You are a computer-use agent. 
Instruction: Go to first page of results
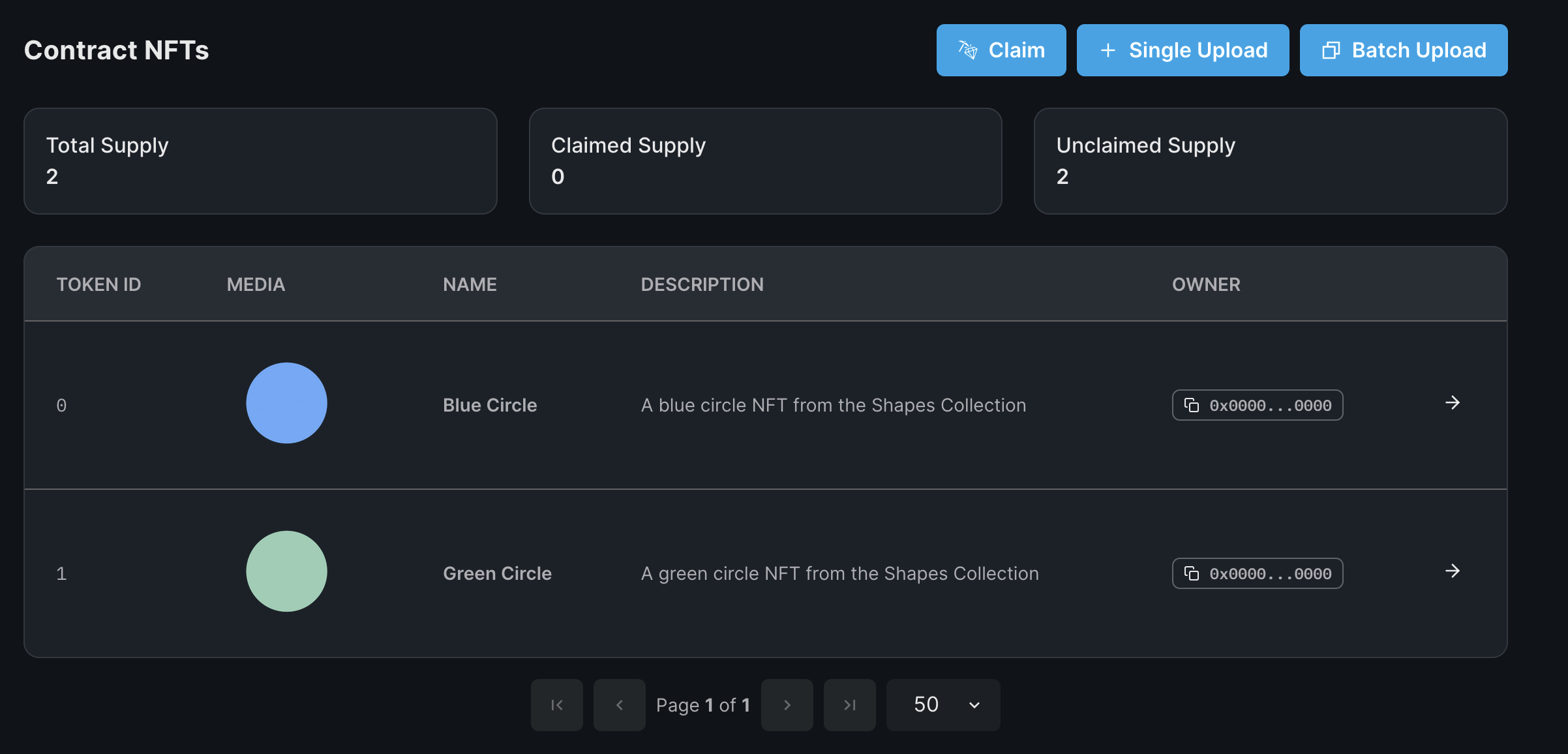(x=556, y=705)
